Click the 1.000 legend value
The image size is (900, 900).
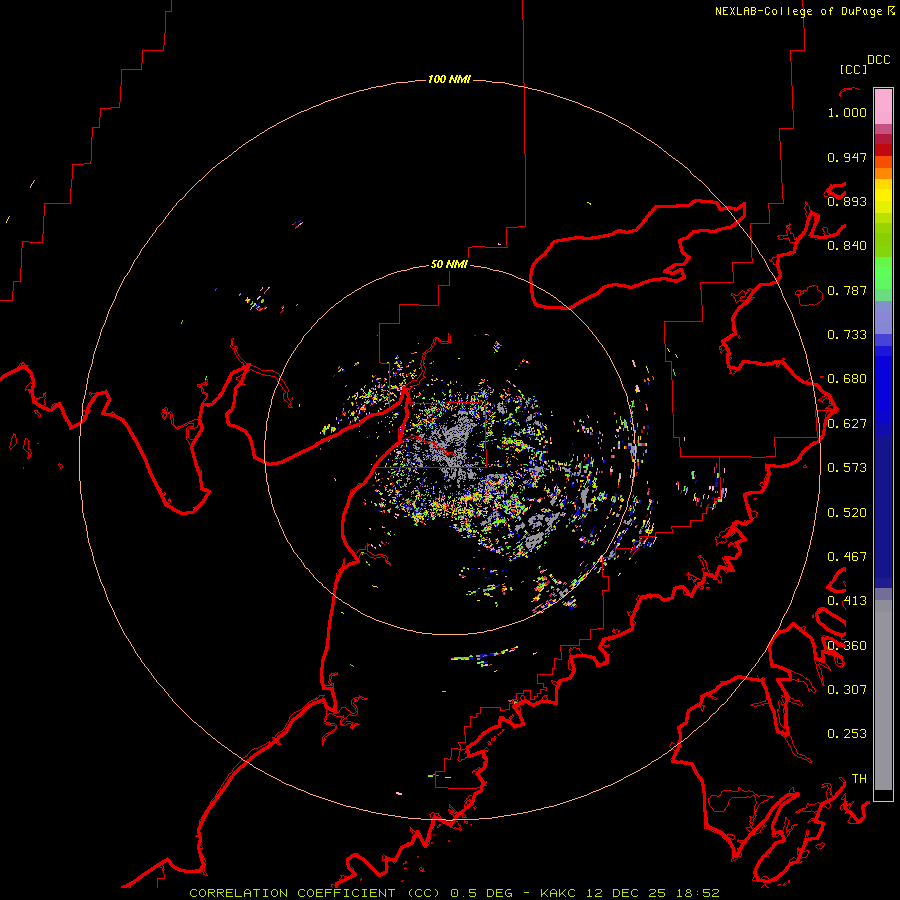[847, 112]
